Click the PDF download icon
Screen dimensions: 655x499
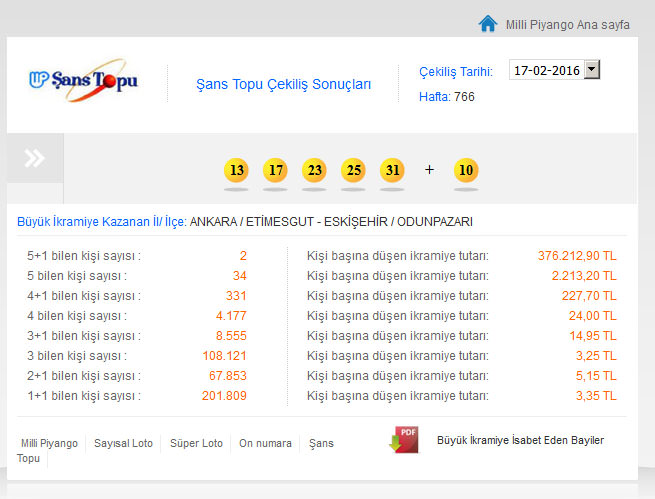click(x=404, y=440)
